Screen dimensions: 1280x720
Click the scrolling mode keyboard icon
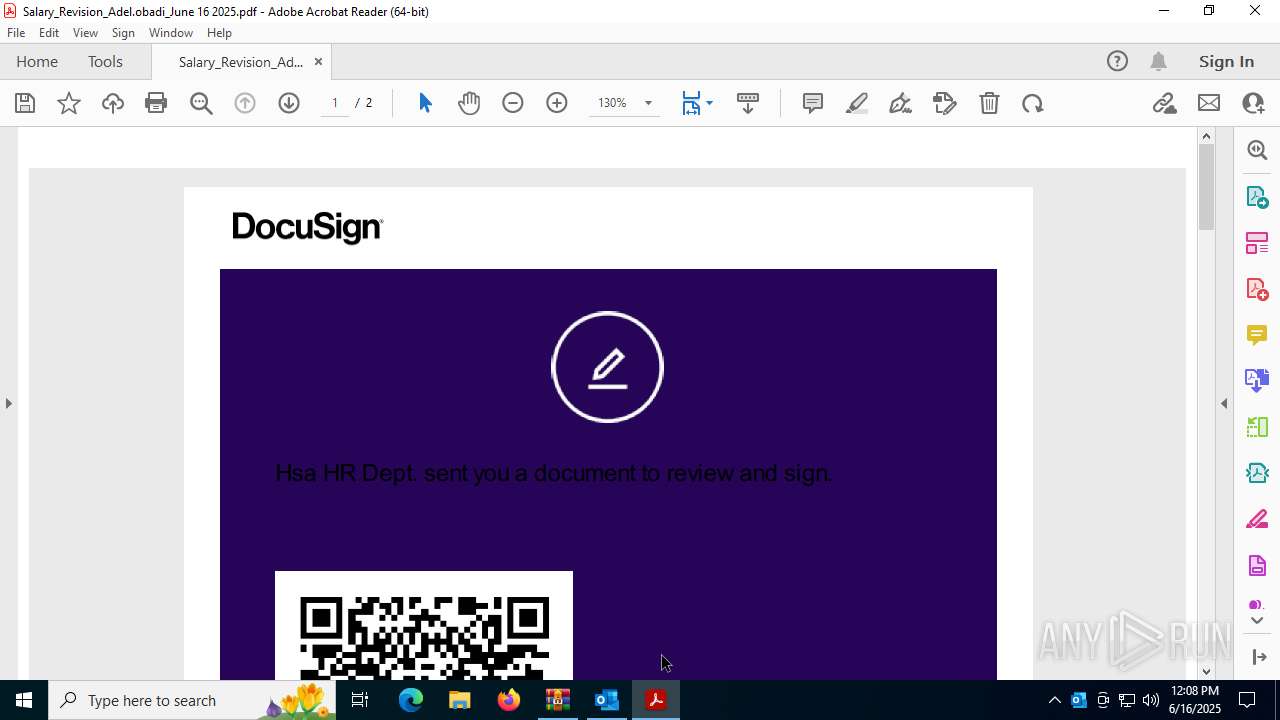[x=748, y=103]
